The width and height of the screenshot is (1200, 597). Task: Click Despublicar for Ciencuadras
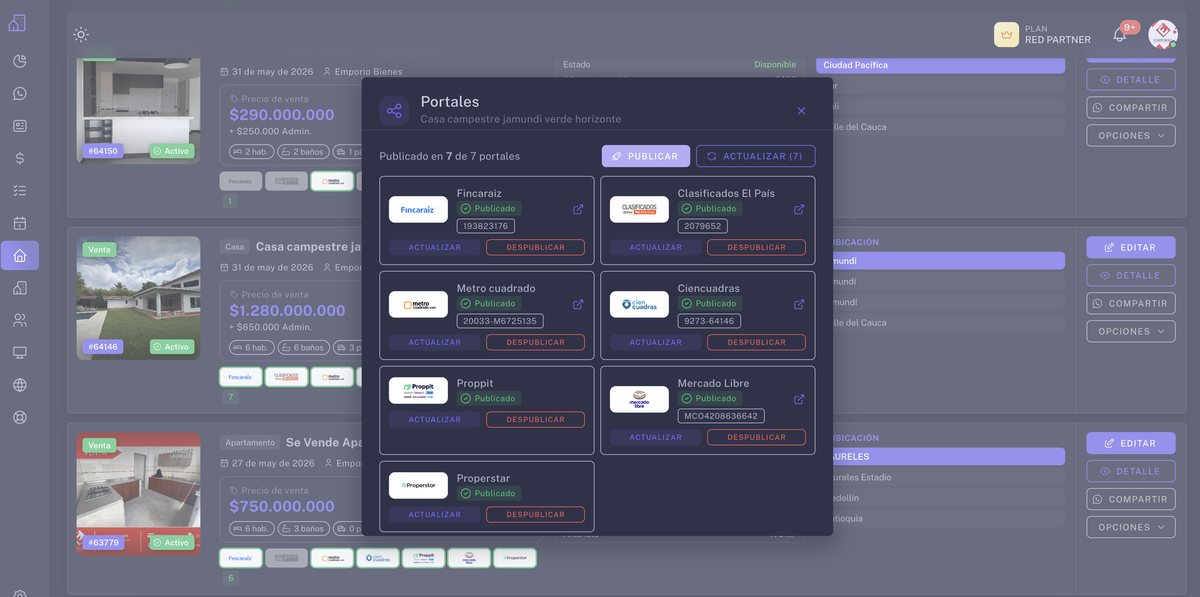(x=756, y=342)
